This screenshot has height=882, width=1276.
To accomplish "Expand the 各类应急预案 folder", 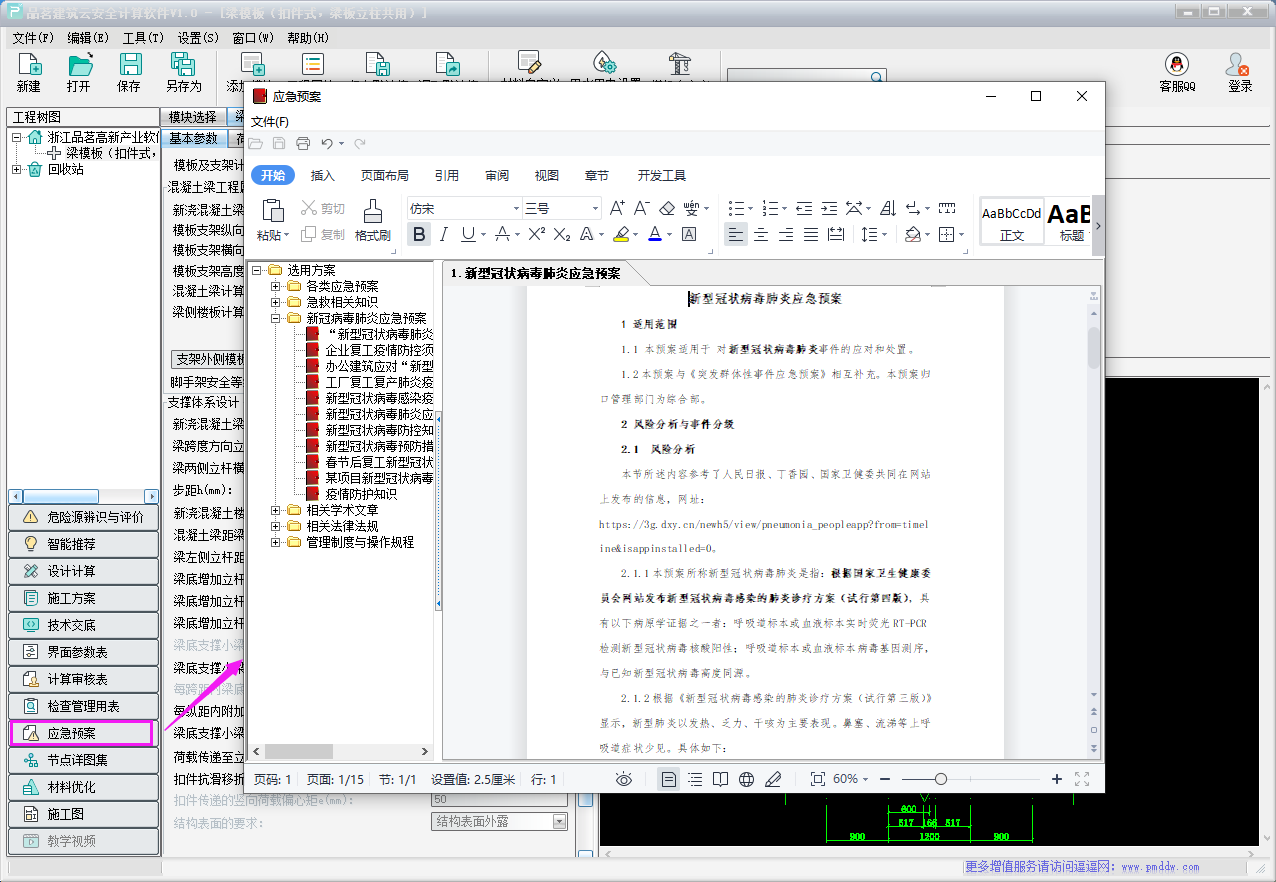I will [276, 286].
